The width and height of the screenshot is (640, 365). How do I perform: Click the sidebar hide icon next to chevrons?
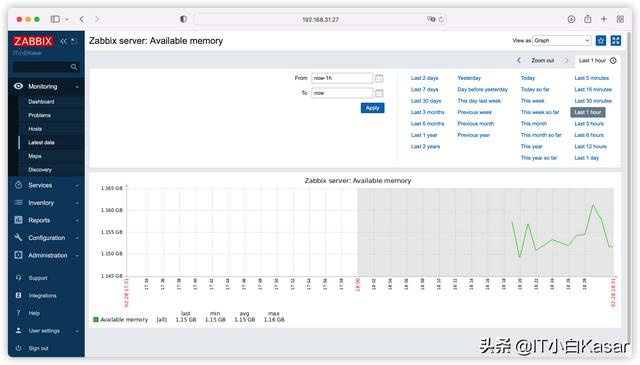(74, 41)
